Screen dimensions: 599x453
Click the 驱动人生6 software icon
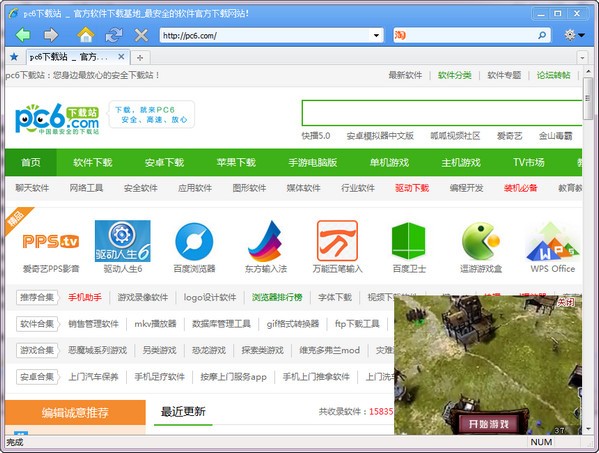122,241
